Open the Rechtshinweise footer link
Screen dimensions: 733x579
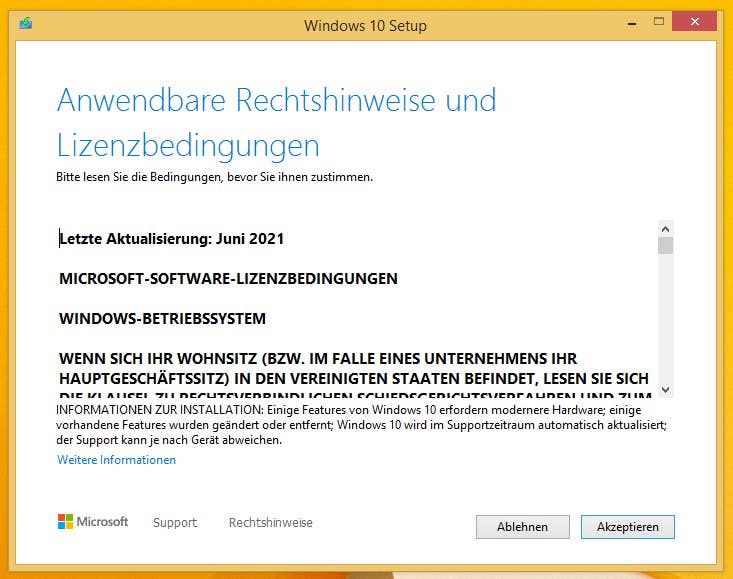271,522
